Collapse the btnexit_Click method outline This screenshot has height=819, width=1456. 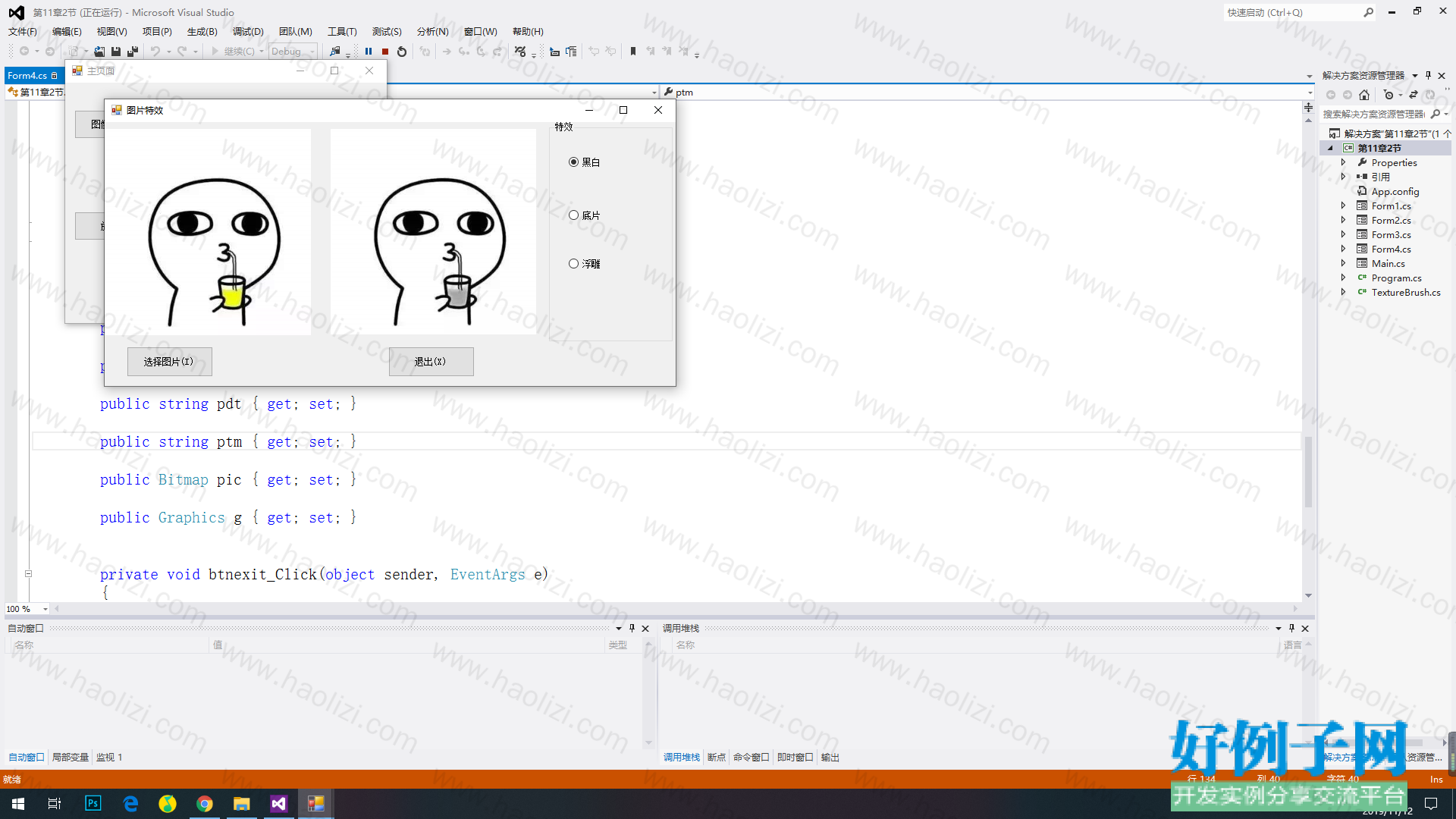28,574
